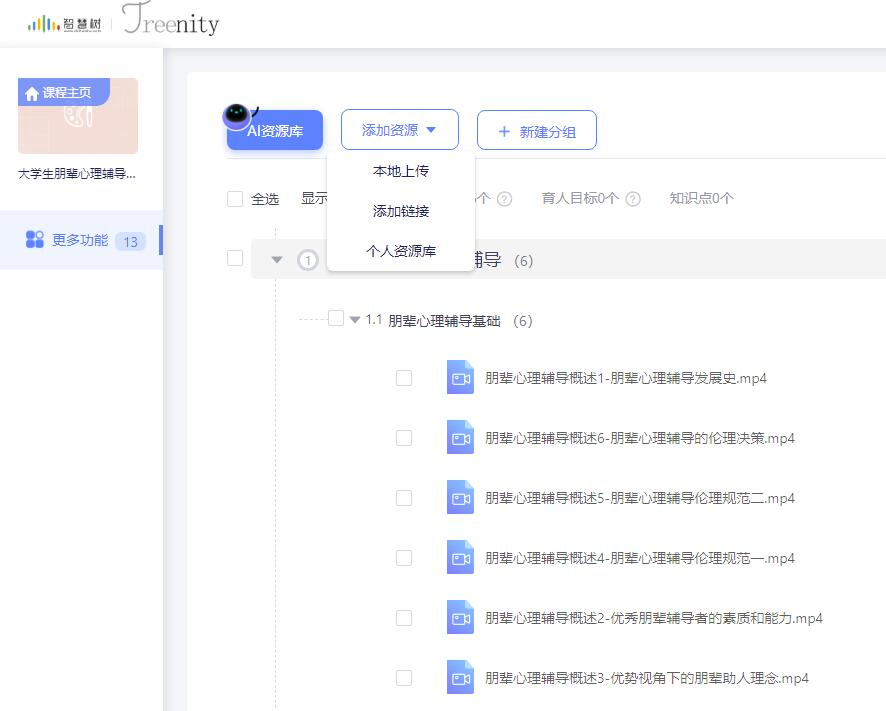Click the 更多功能 grid icon in sidebar

[x=35, y=239]
